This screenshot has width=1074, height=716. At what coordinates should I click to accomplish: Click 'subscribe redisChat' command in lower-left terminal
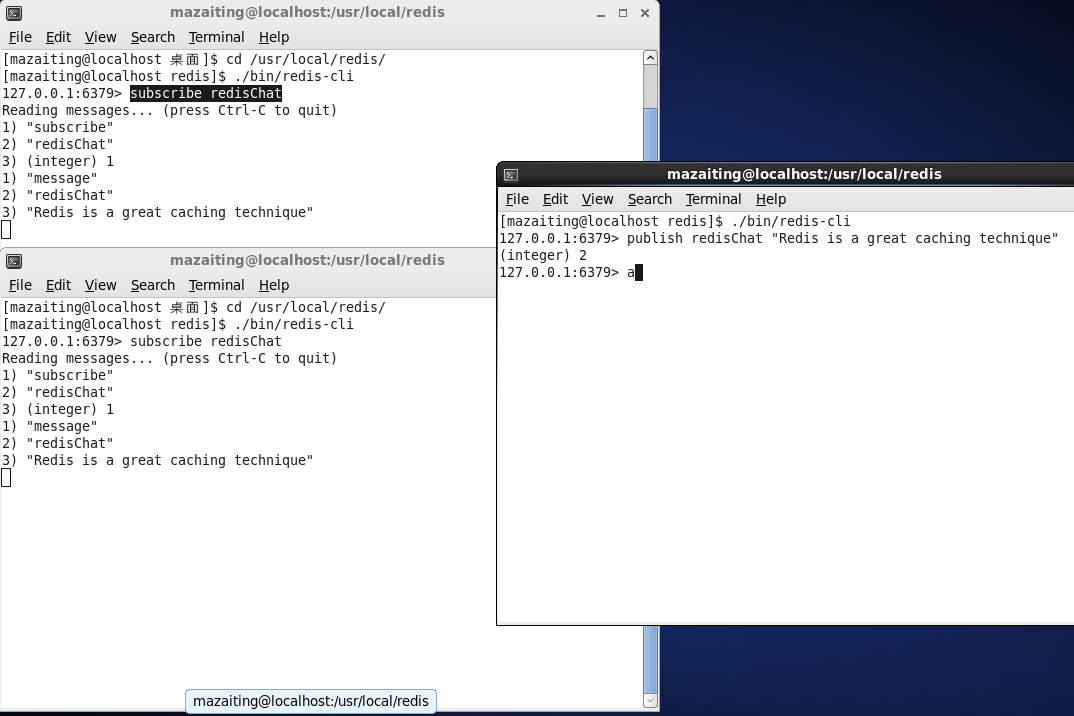205,341
